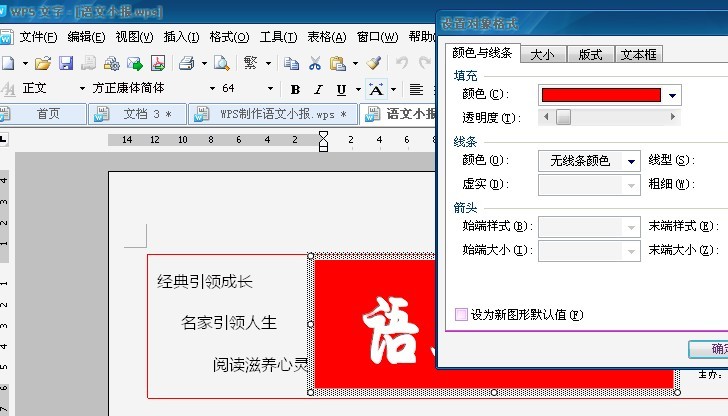Viewport: 728px width, 416px height.
Task: Open the 工具 menu
Action: pos(278,37)
